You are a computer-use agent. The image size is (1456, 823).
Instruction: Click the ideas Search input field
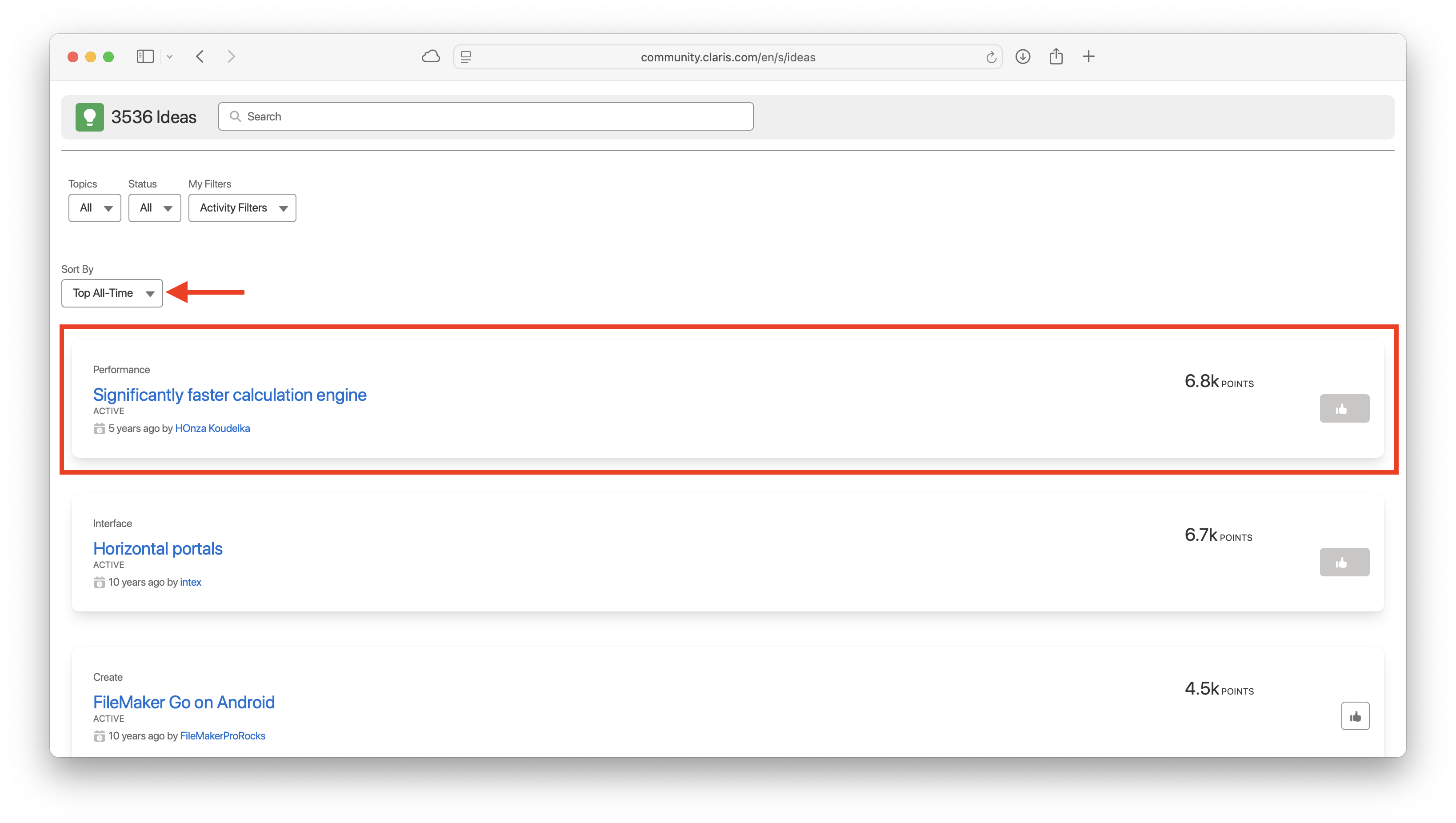(x=486, y=116)
